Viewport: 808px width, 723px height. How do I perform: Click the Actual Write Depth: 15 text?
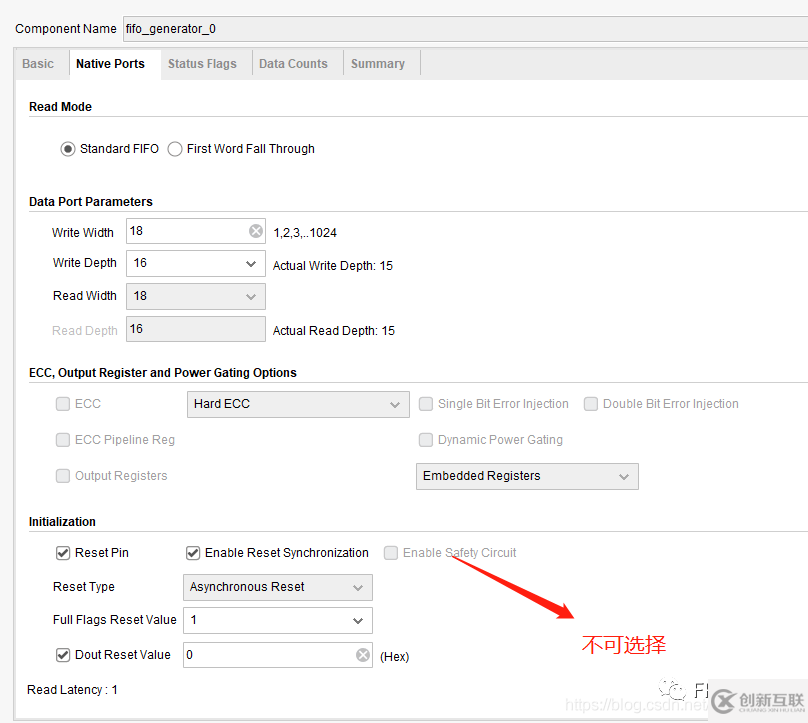pos(332,266)
